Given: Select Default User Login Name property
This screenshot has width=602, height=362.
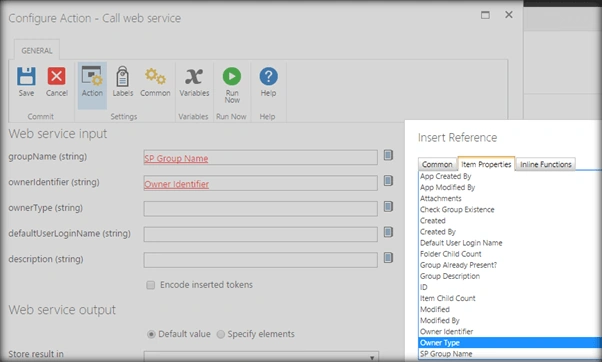Looking at the screenshot, I should click(461, 243).
